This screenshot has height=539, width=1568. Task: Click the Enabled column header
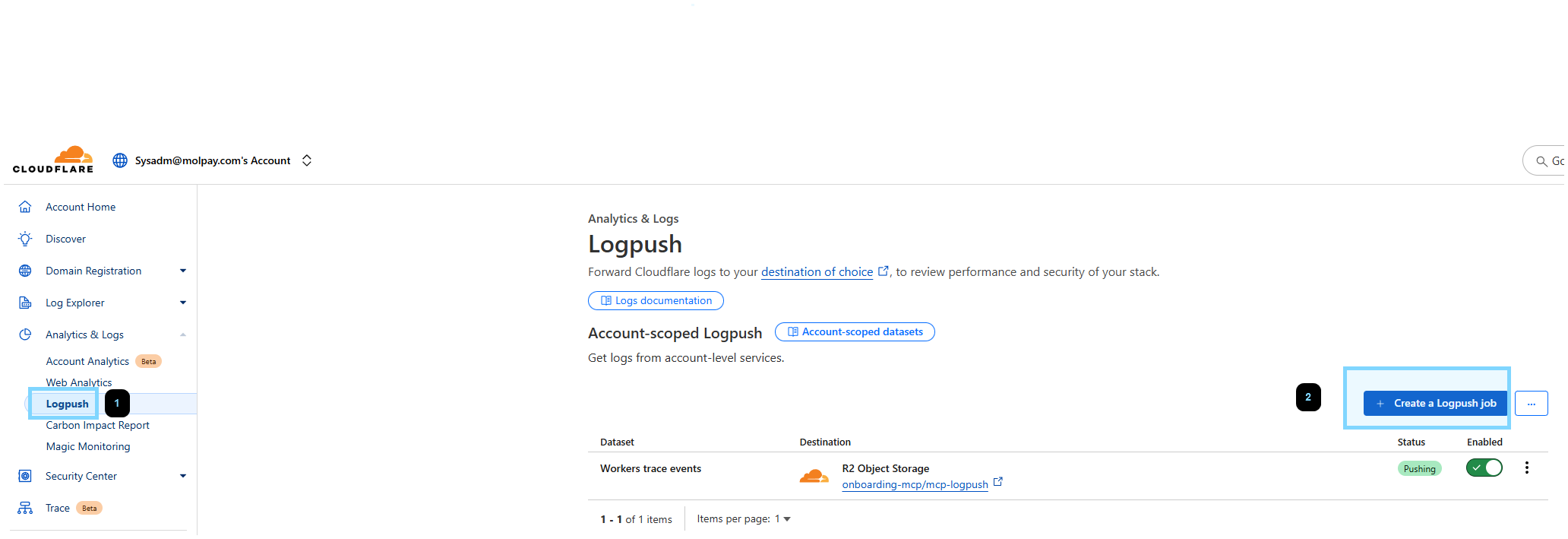pos(1484,442)
